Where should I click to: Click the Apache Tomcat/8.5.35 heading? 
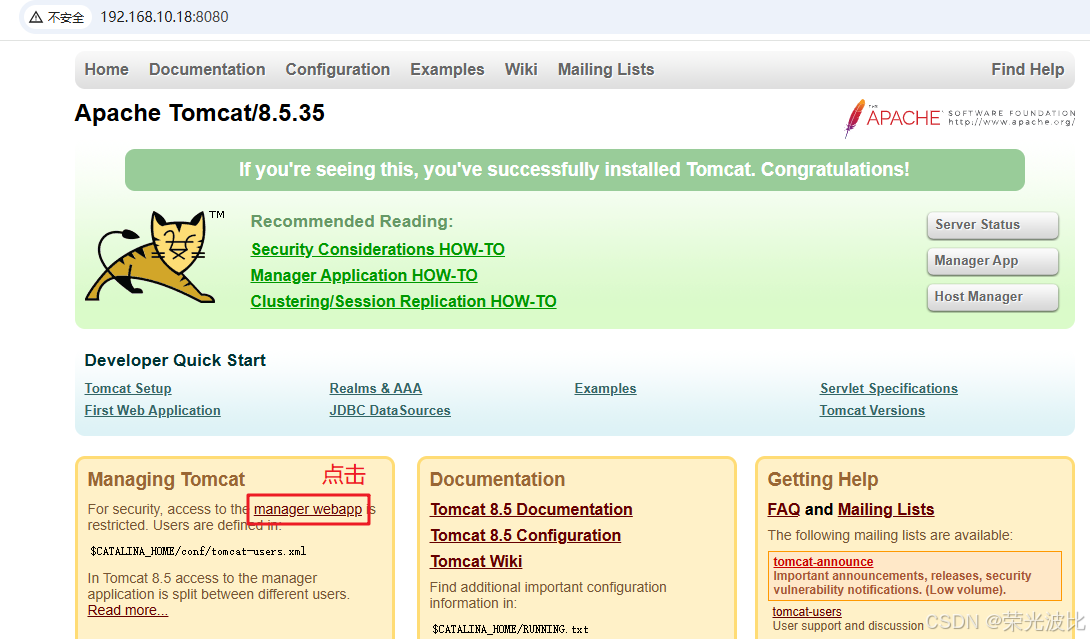tap(200, 113)
